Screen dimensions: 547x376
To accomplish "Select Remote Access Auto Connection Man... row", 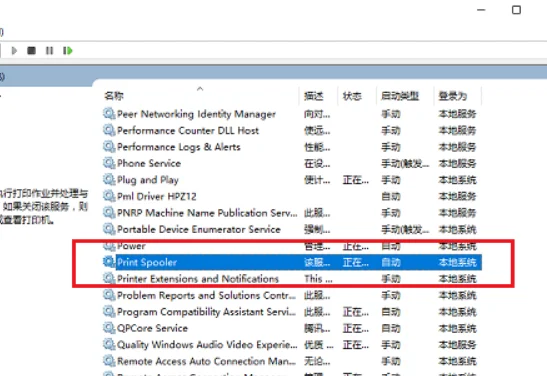I will point(292,361).
